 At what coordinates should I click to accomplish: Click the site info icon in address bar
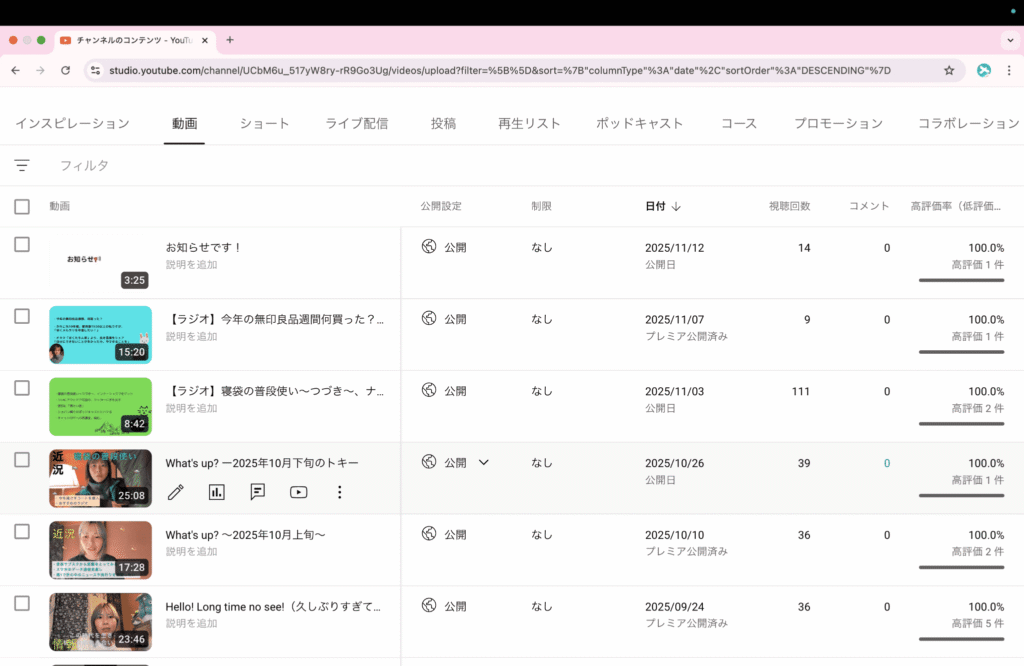pos(95,71)
